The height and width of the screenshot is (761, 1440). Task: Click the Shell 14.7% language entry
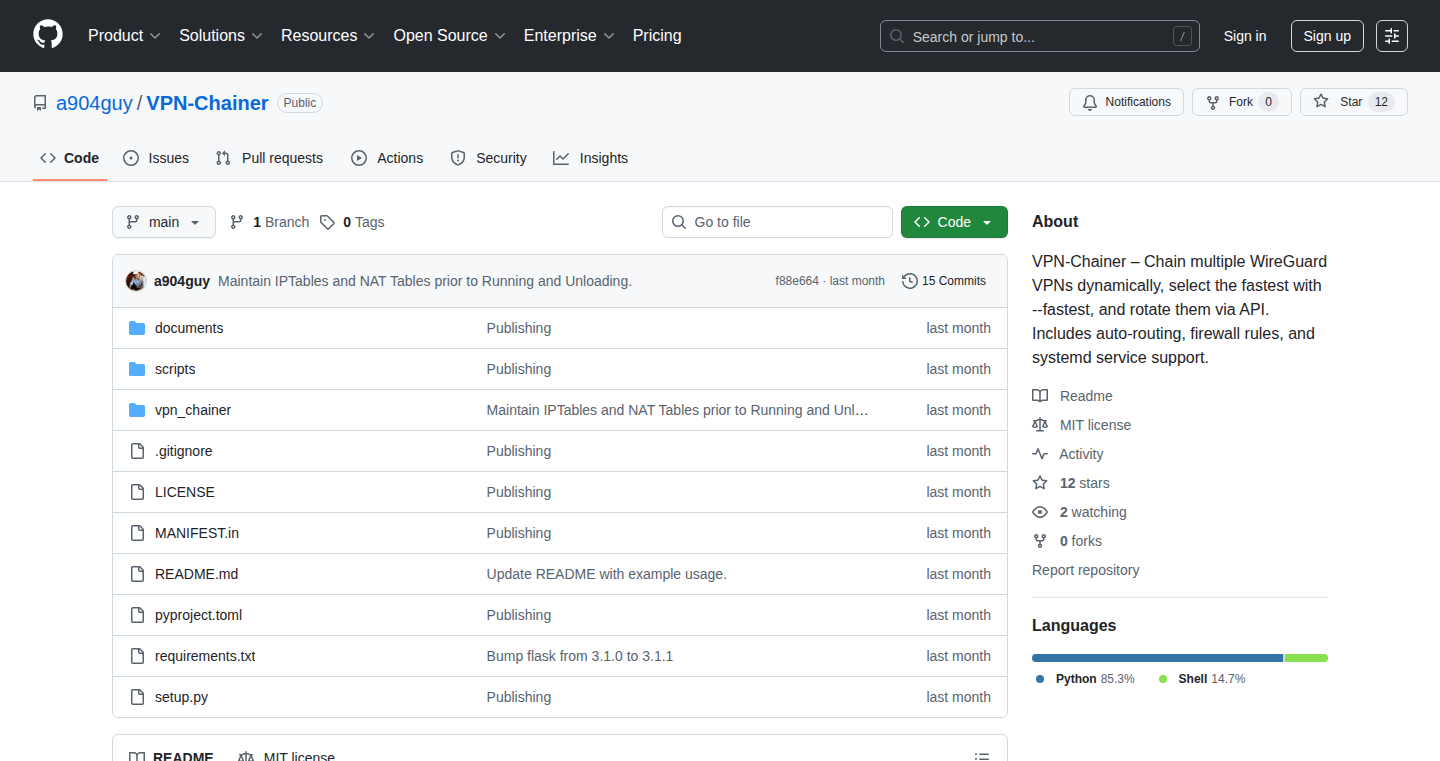pos(1202,679)
